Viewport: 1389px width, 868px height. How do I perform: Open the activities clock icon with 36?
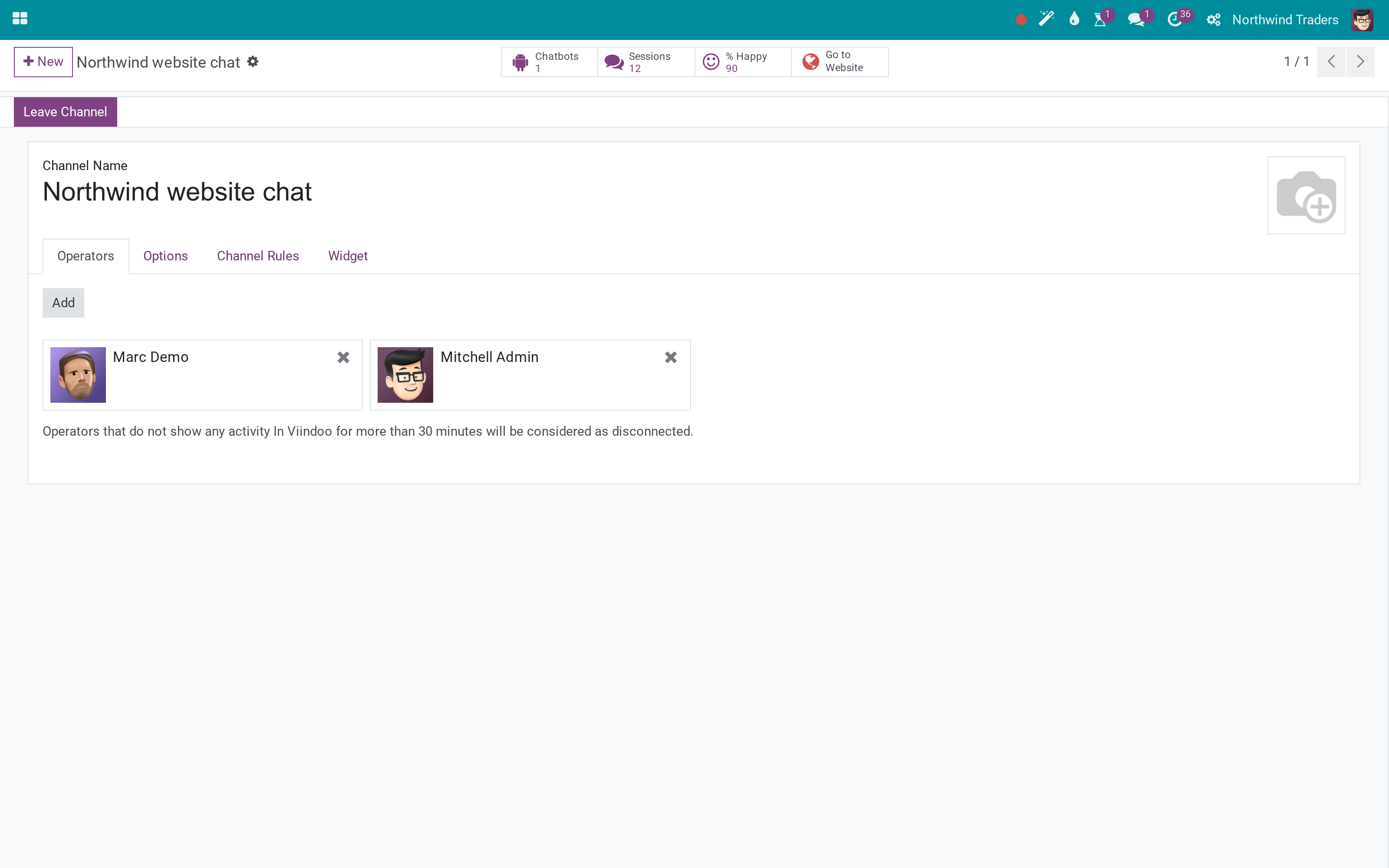1175,20
